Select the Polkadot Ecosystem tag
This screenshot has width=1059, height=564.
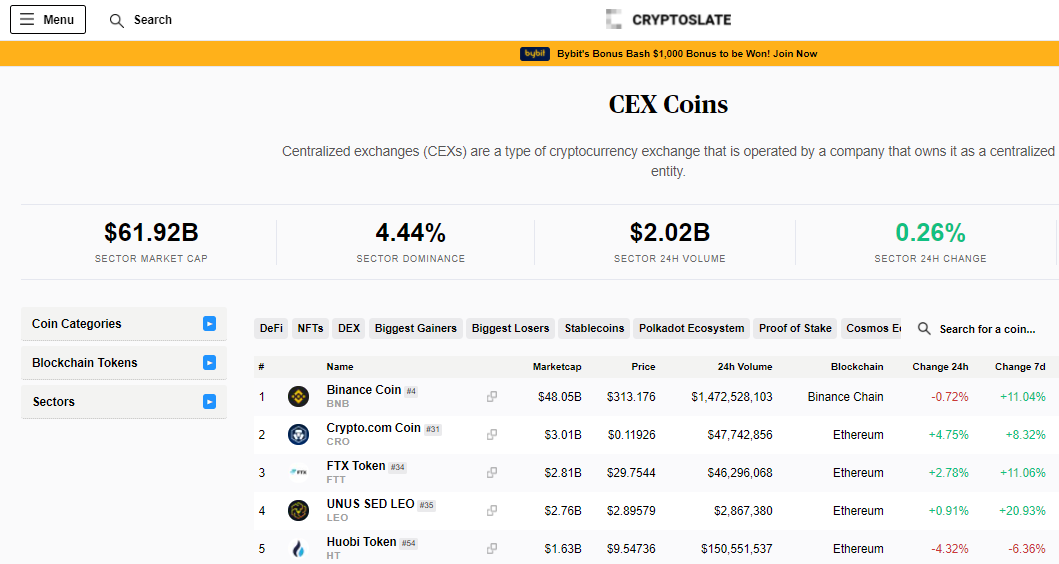point(692,328)
